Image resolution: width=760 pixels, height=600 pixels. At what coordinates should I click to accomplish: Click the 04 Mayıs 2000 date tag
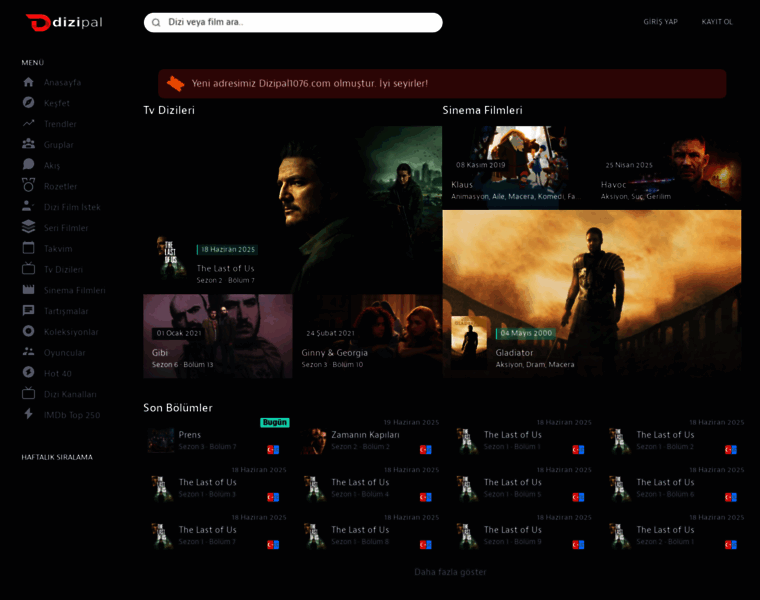526,333
